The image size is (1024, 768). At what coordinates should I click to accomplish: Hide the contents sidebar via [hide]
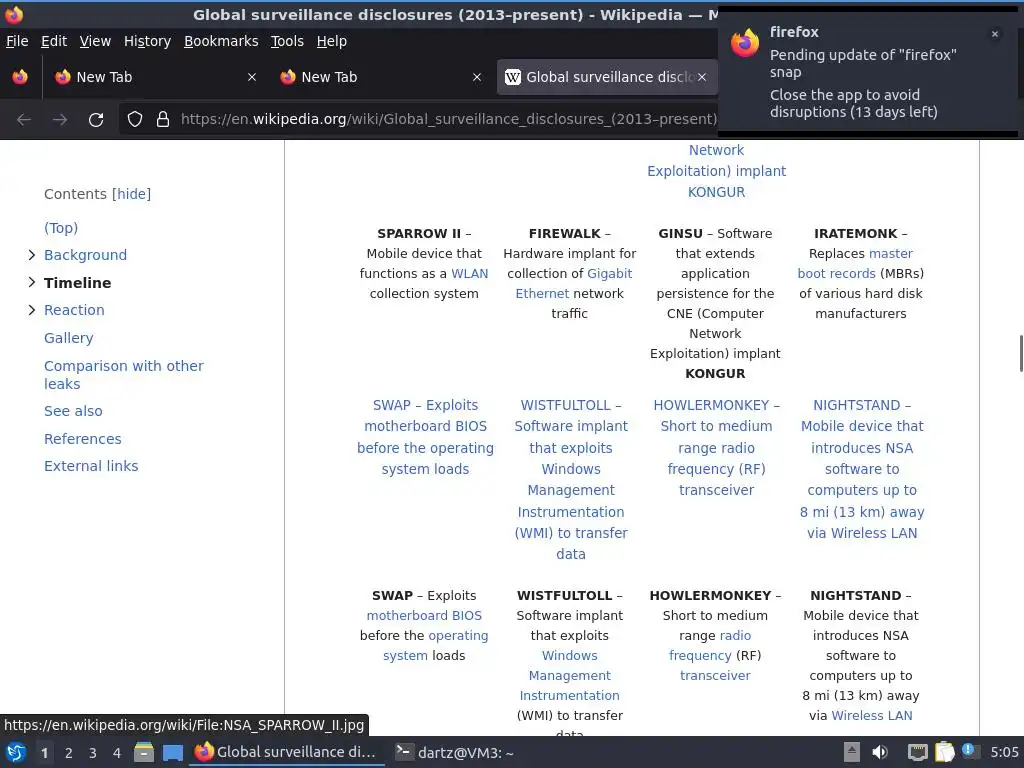click(131, 194)
